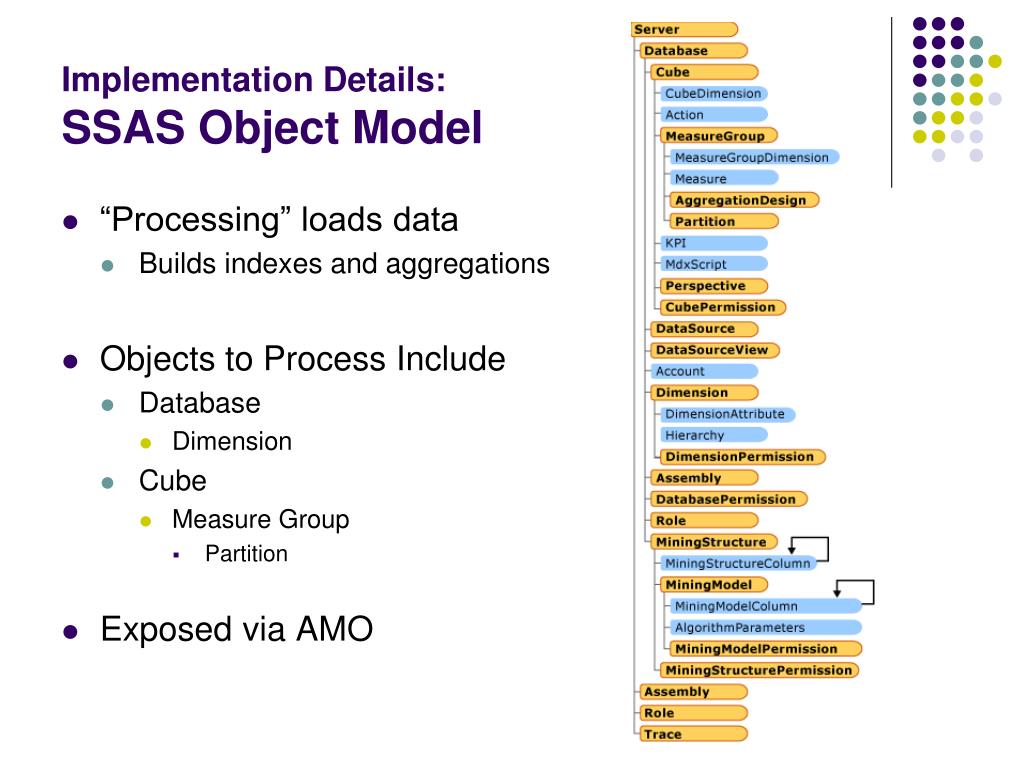
Task: Click the CubeDimension blue node
Action: click(x=713, y=93)
